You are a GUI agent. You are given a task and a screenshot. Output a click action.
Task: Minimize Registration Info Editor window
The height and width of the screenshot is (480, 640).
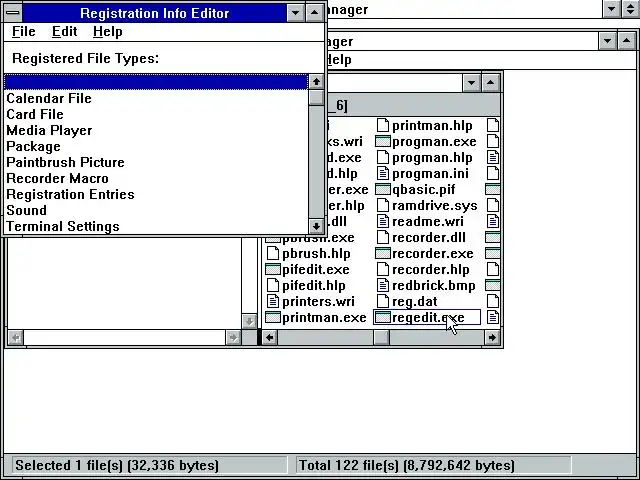[x=296, y=13]
